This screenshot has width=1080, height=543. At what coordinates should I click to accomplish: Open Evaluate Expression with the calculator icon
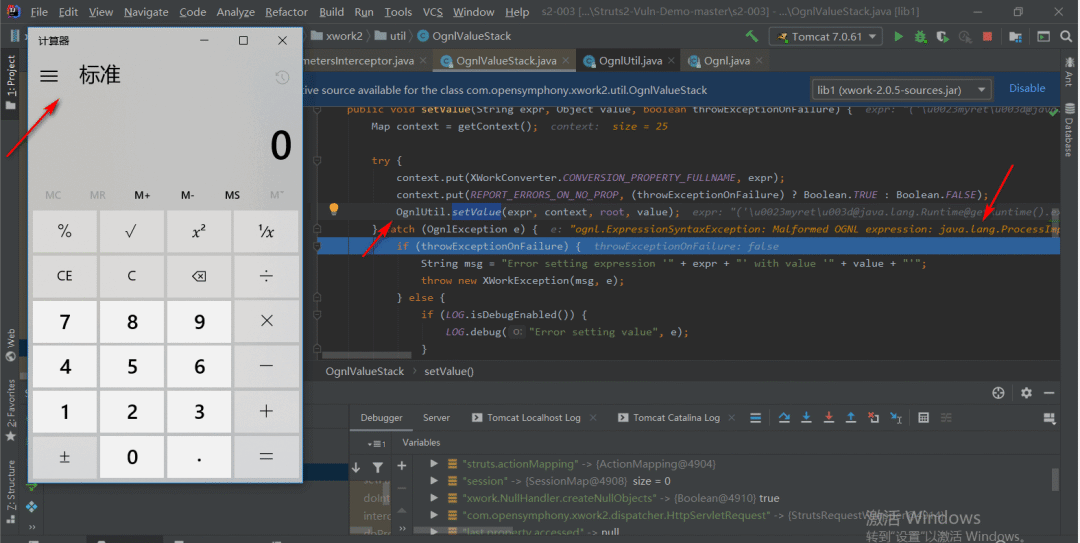(x=924, y=418)
